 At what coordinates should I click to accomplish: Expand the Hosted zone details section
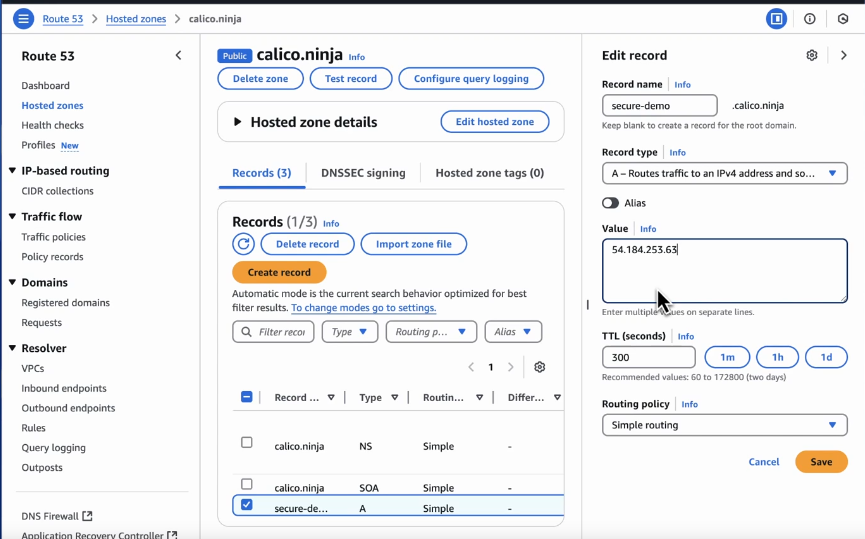coord(238,122)
